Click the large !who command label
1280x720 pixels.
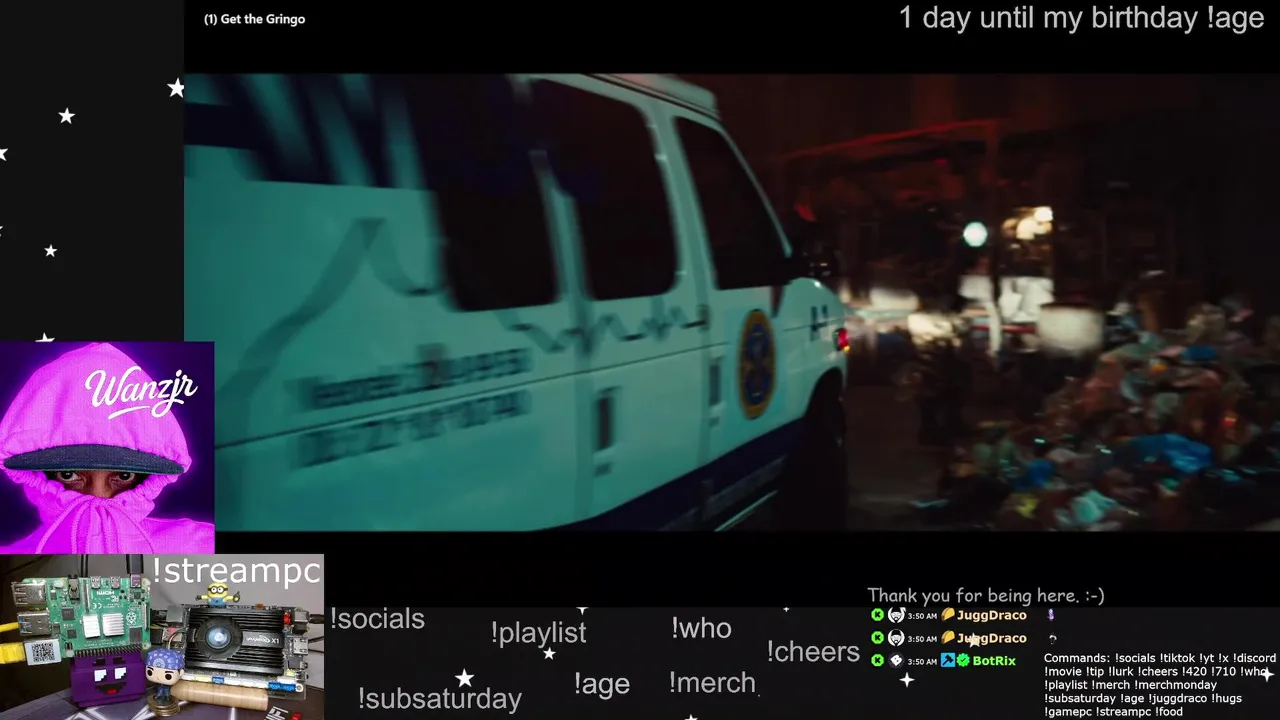[x=701, y=628]
